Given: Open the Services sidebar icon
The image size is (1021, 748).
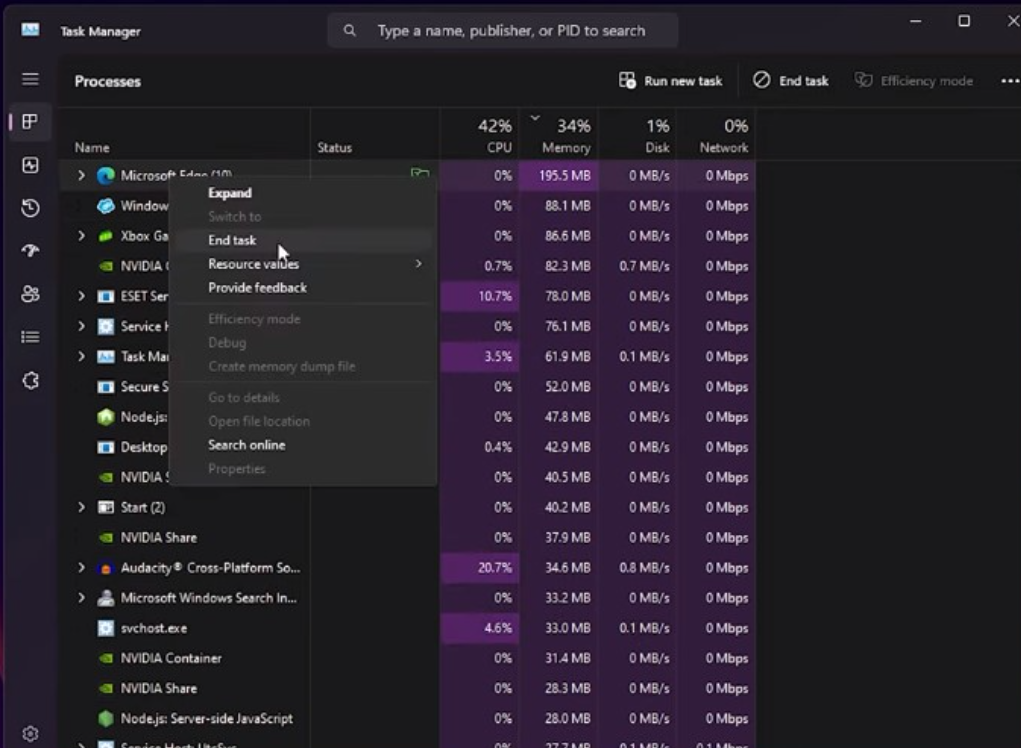Looking at the screenshot, I should (30, 381).
